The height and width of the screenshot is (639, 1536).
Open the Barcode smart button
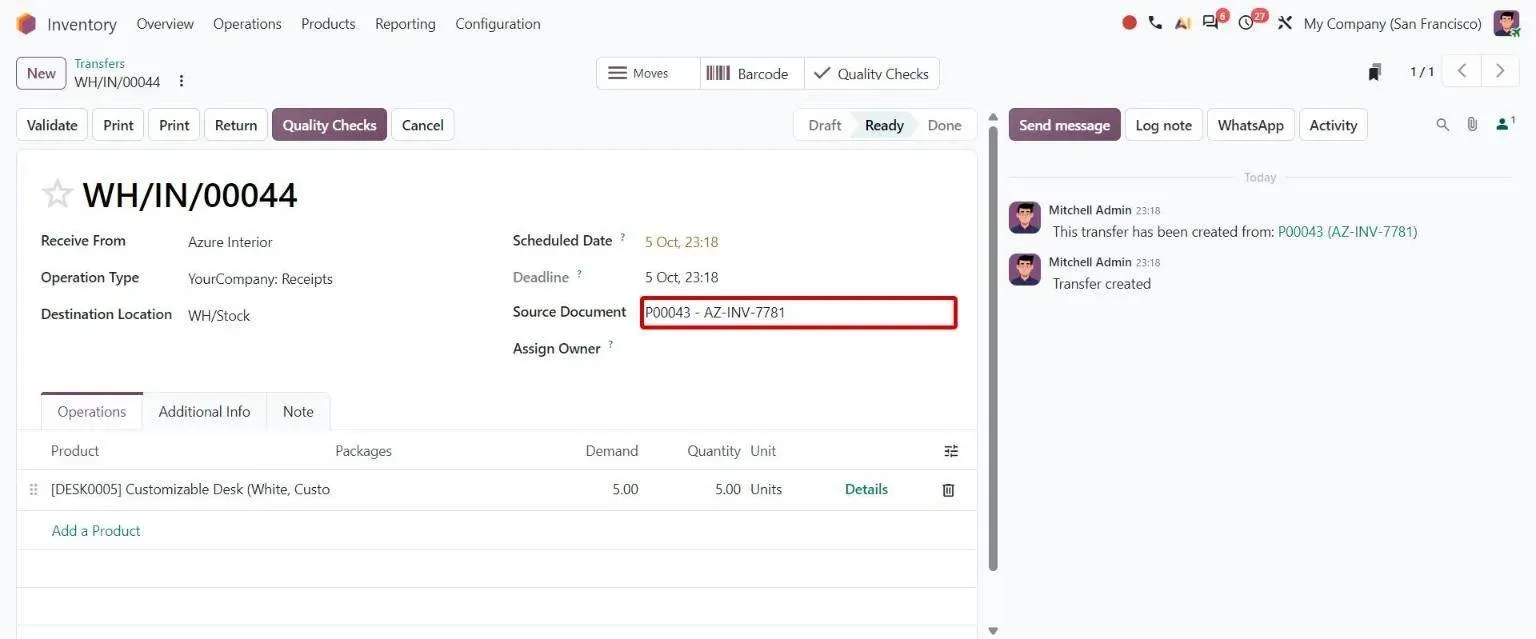pyautogui.click(x=752, y=73)
